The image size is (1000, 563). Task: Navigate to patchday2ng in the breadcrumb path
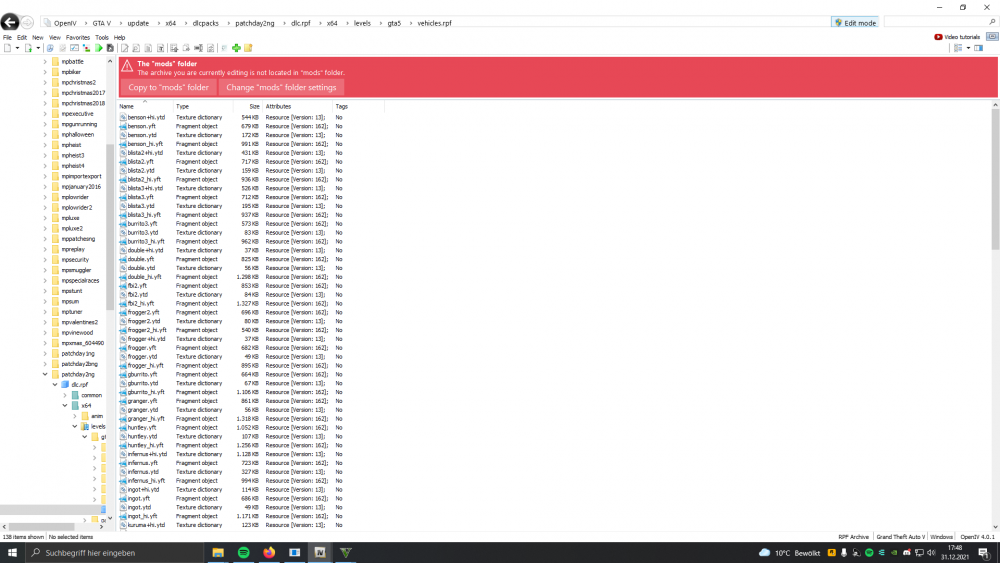coord(254,23)
